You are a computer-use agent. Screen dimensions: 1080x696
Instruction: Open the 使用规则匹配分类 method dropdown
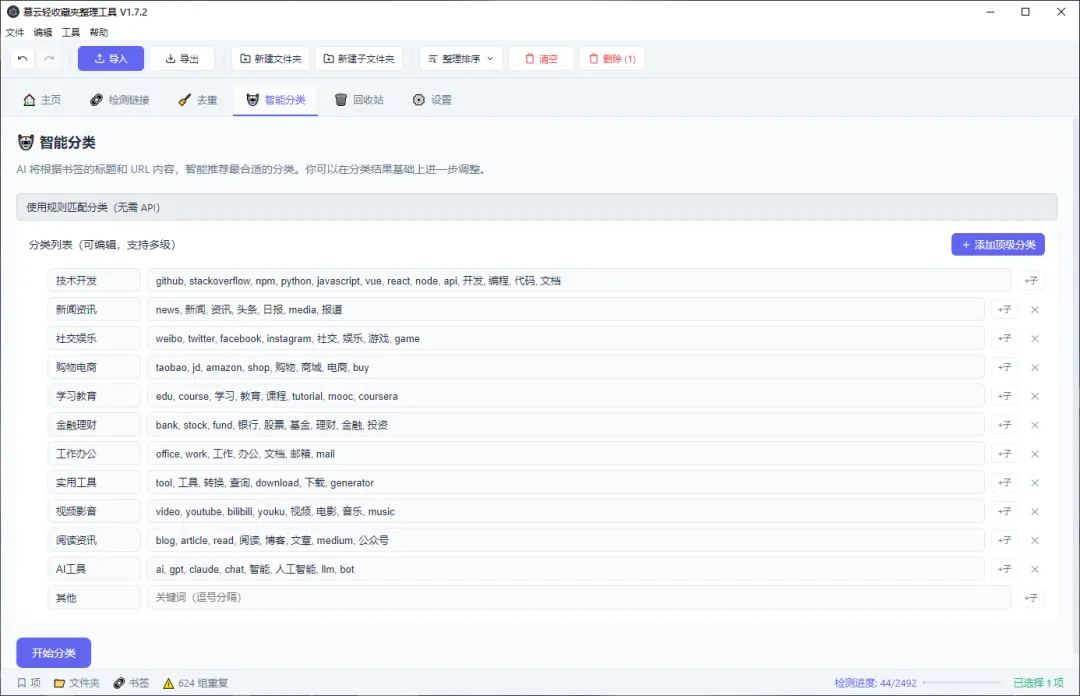click(x=537, y=207)
